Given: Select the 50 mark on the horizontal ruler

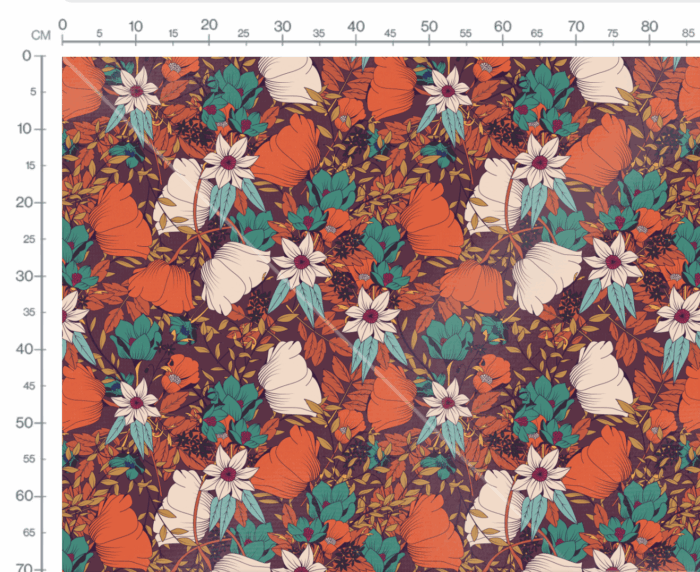Looking at the screenshot, I should pos(429,26).
